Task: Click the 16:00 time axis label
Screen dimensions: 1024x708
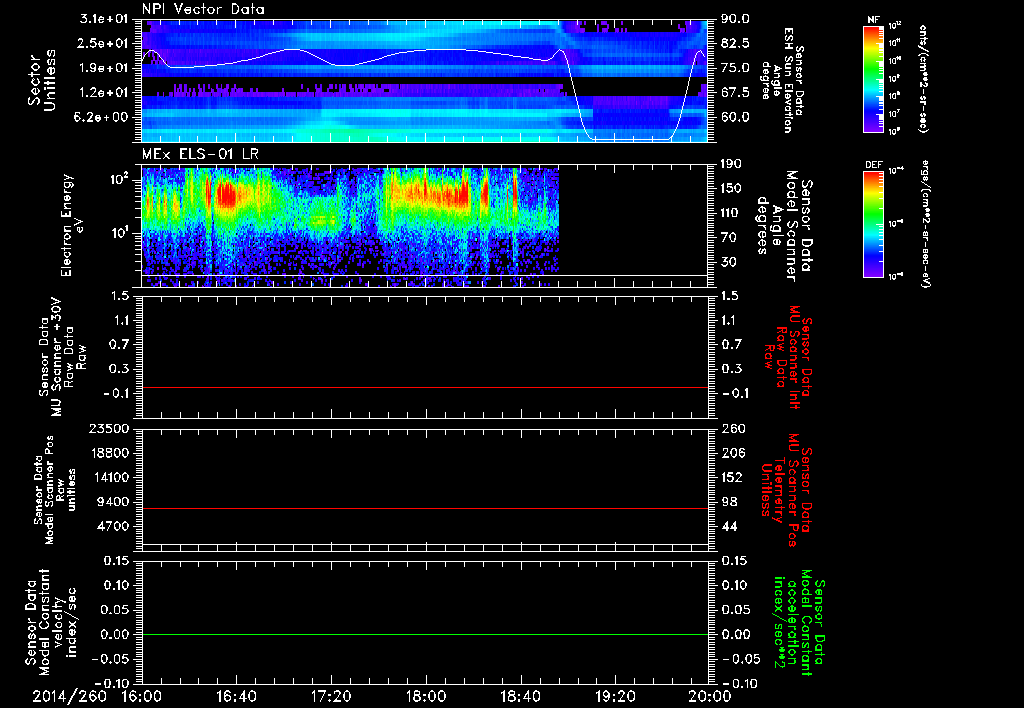Action: click(x=143, y=695)
